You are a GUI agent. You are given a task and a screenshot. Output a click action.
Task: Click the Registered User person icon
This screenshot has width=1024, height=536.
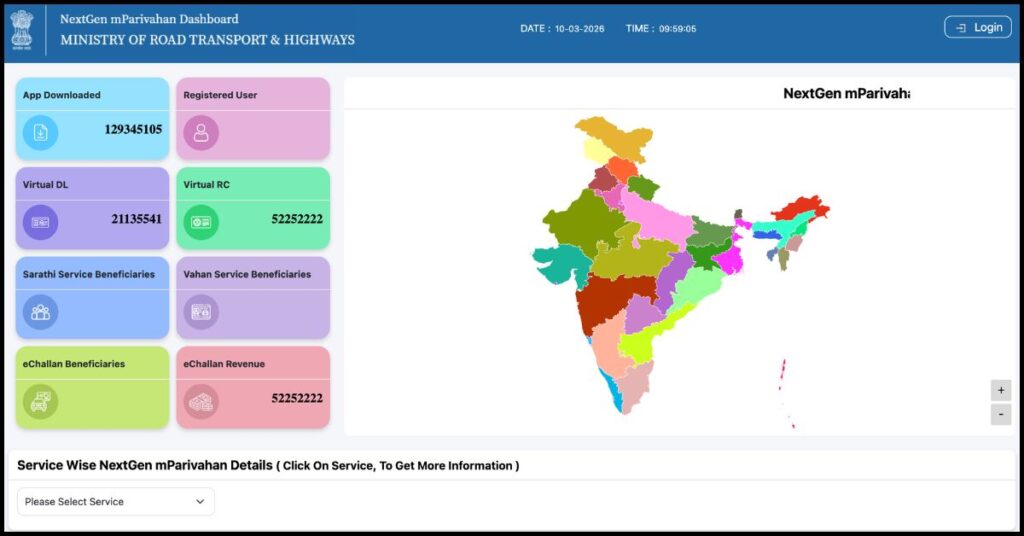[201, 133]
